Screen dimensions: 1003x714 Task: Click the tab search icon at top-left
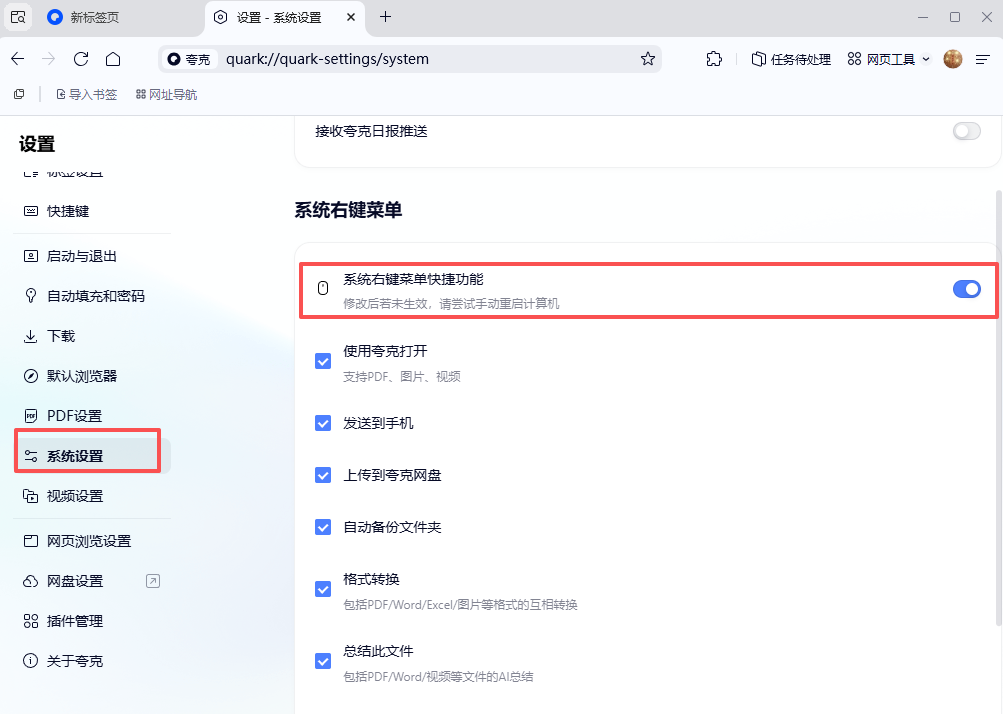tap(18, 17)
